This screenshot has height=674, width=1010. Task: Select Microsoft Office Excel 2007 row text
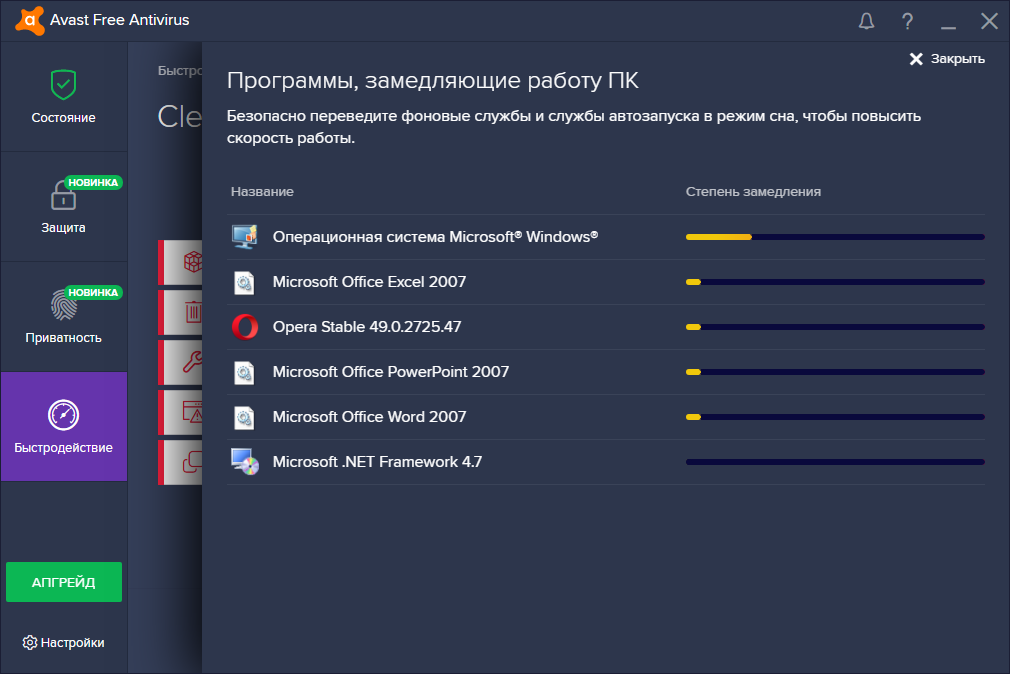click(369, 282)
